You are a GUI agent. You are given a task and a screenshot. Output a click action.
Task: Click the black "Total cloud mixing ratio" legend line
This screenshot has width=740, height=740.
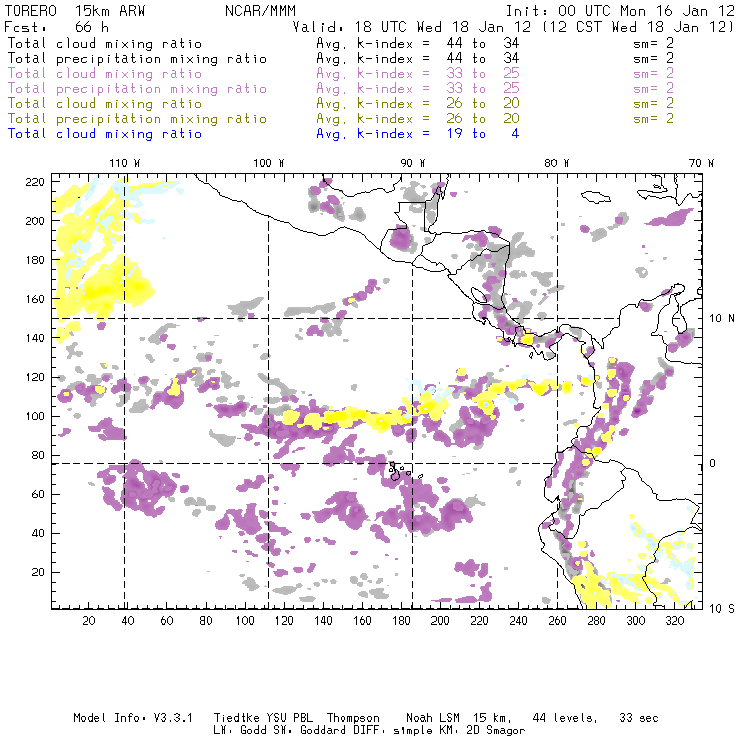coord(104,43)
